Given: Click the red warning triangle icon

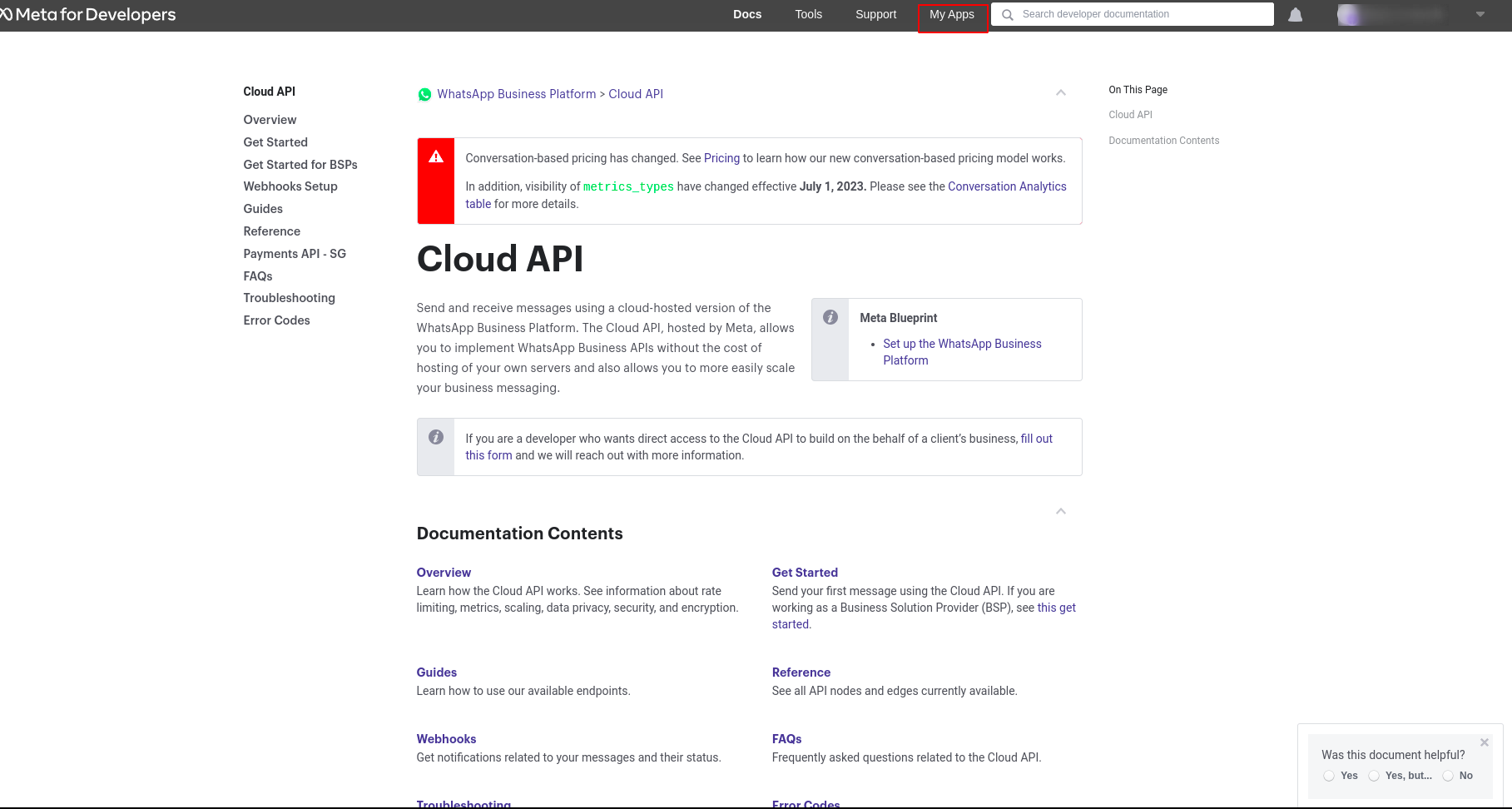Looking at the screenshot, I should (435, 156).
